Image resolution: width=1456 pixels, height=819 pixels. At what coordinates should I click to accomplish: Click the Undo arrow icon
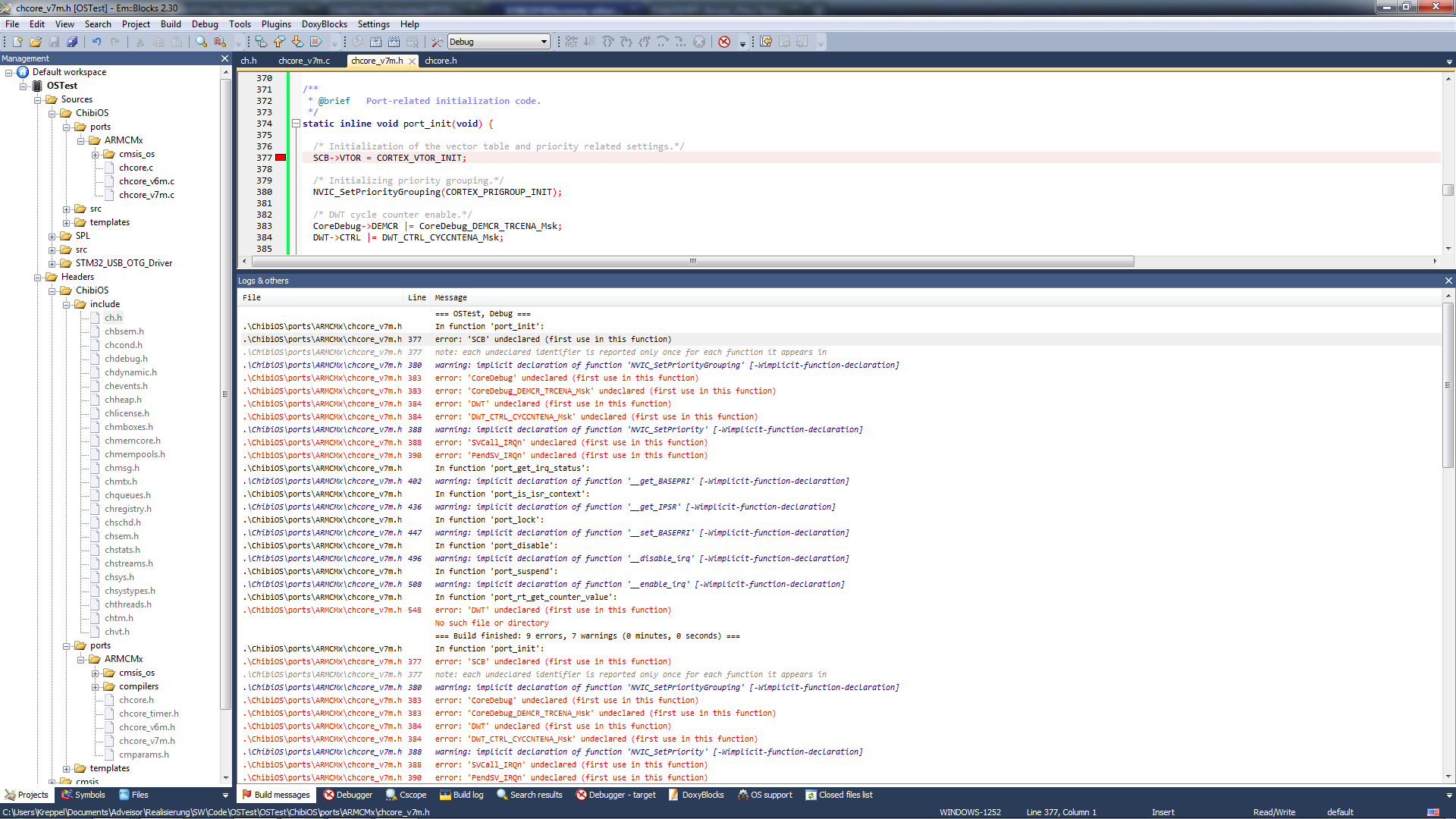pyautogui.click(x=97, y=42)
